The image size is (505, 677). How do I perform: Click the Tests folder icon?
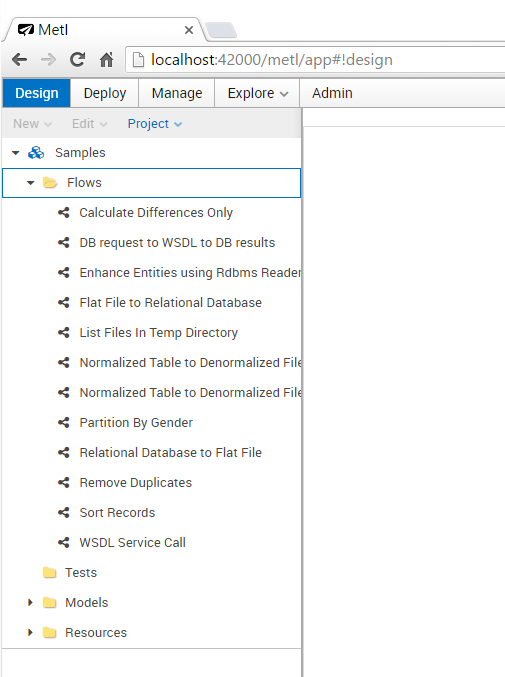[50, 573]
